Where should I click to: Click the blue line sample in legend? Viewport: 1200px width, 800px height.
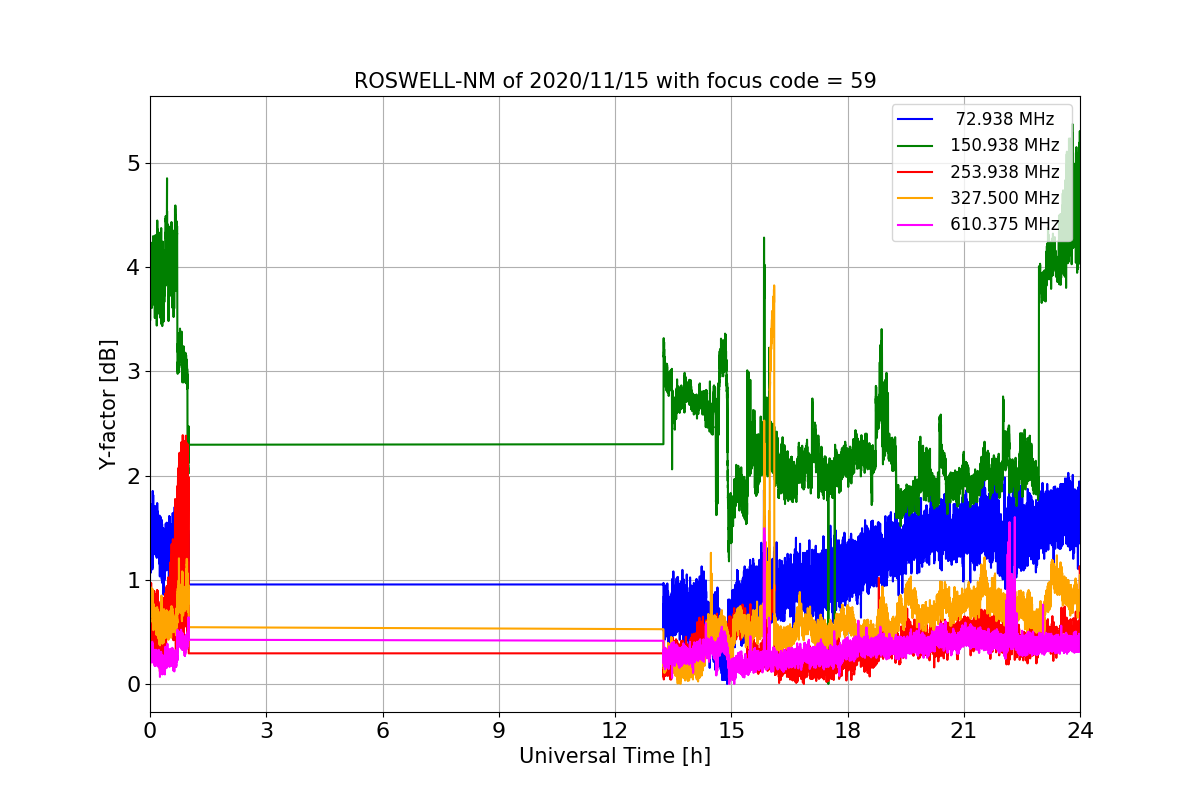tap(916, 120)
